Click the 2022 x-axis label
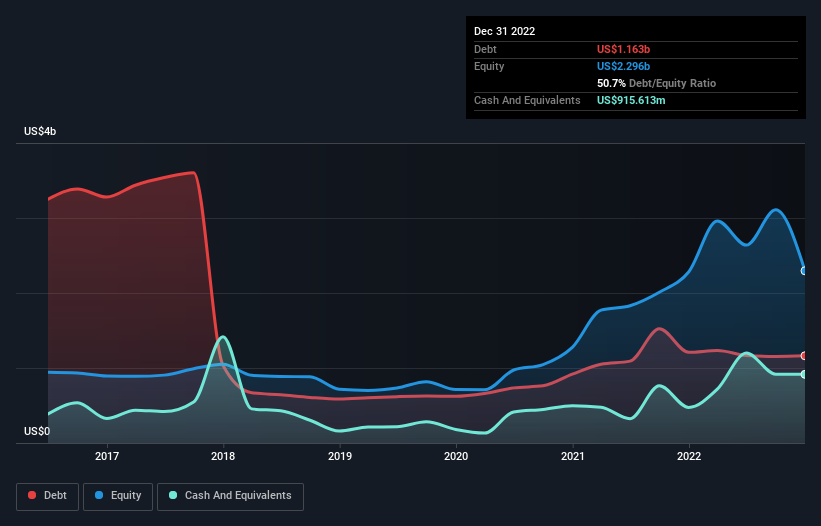This screenshot has width=821, height=526. [x=689, y=456]
